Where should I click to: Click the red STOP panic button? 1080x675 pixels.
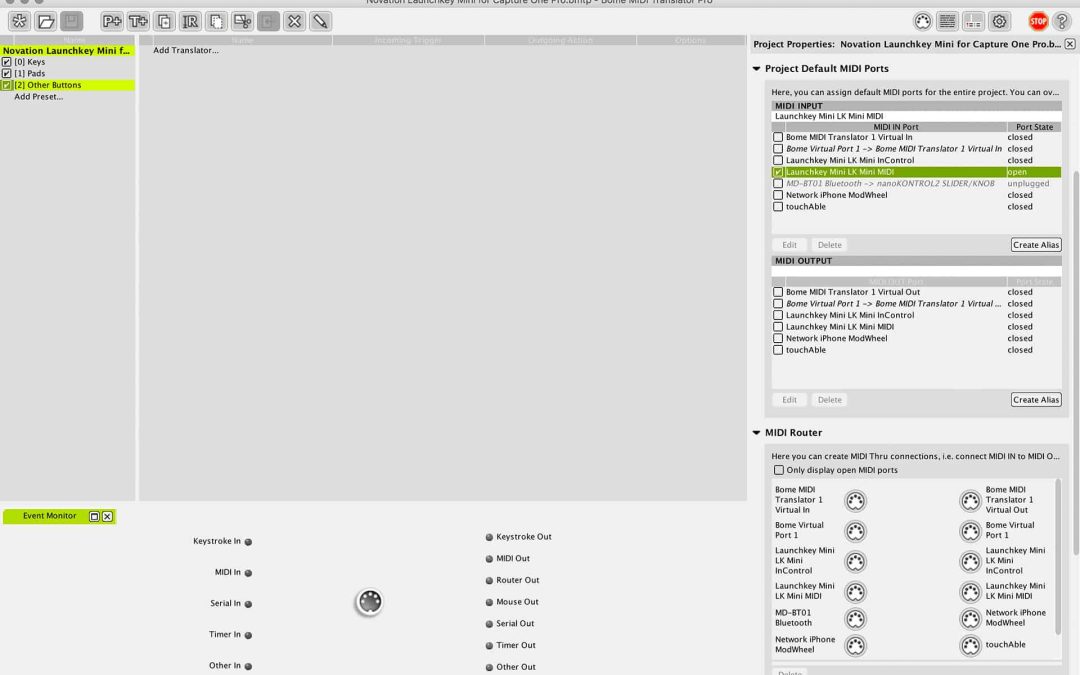coord(1038,21)
